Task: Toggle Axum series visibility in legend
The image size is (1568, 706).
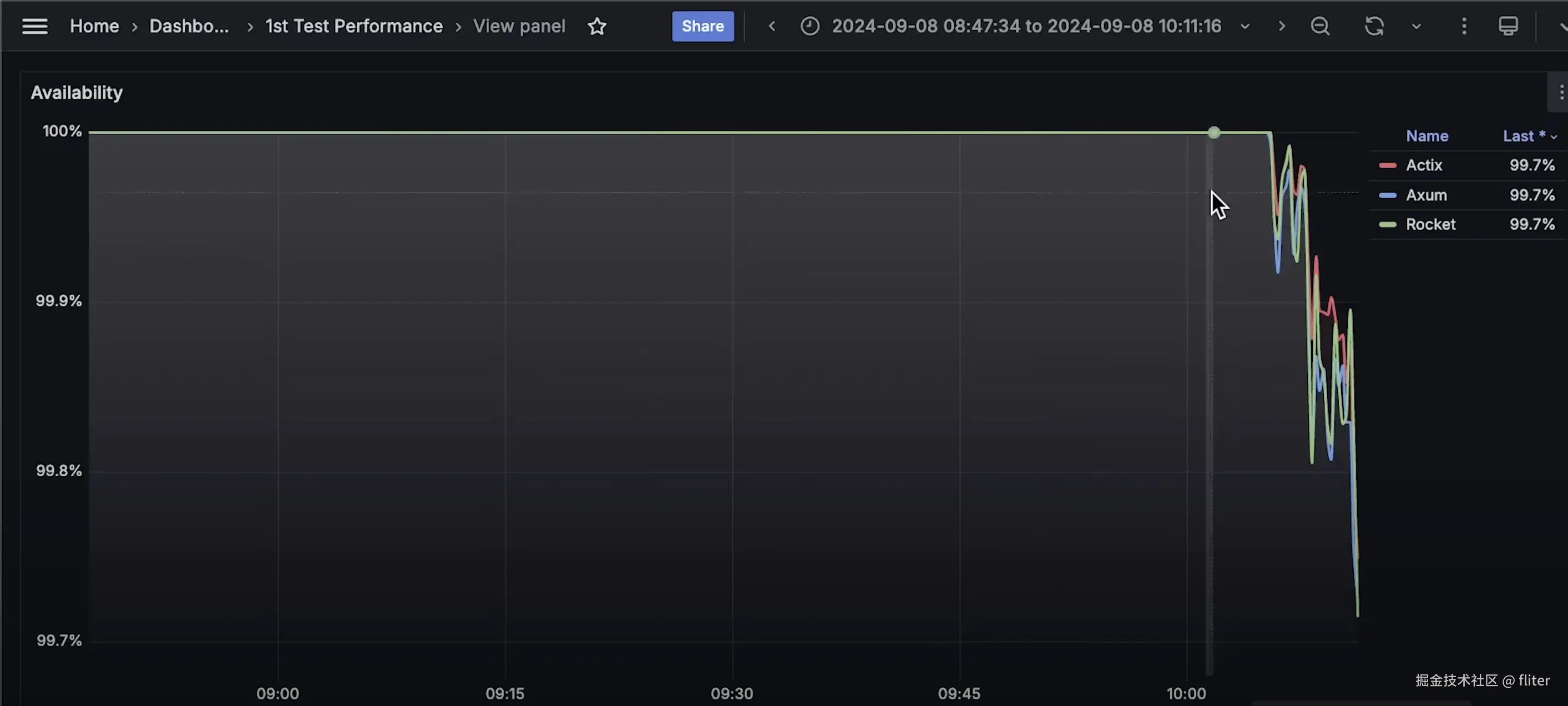Action: coord(1425,195)
